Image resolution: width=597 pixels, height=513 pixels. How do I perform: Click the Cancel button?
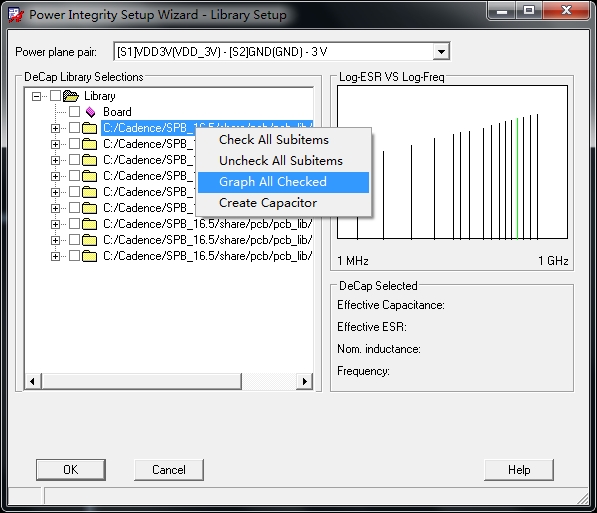(x=169, y=470)
